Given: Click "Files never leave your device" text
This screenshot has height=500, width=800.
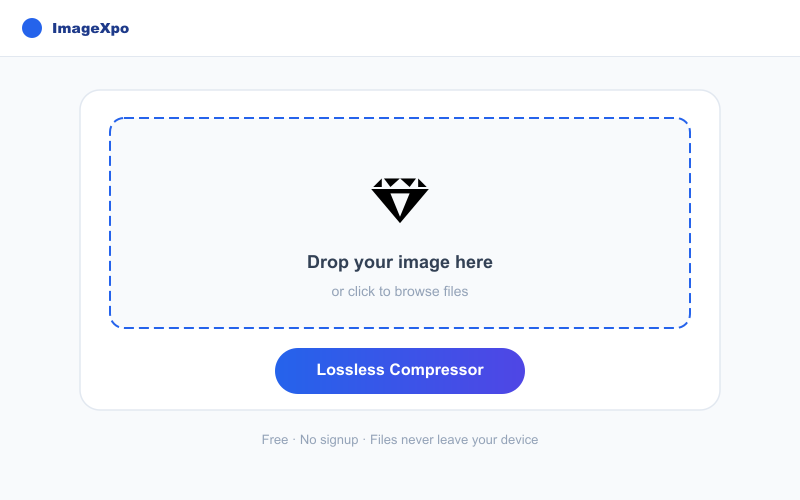Looking at the screenshot, I should pos(454,440).
